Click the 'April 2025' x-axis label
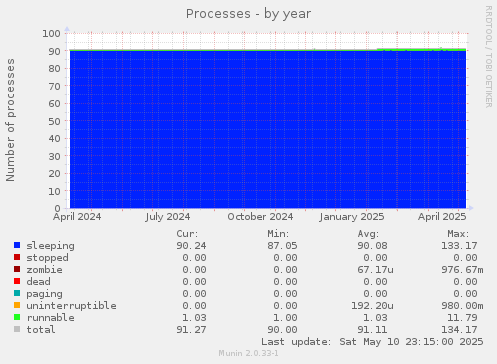 click(442, 217)
